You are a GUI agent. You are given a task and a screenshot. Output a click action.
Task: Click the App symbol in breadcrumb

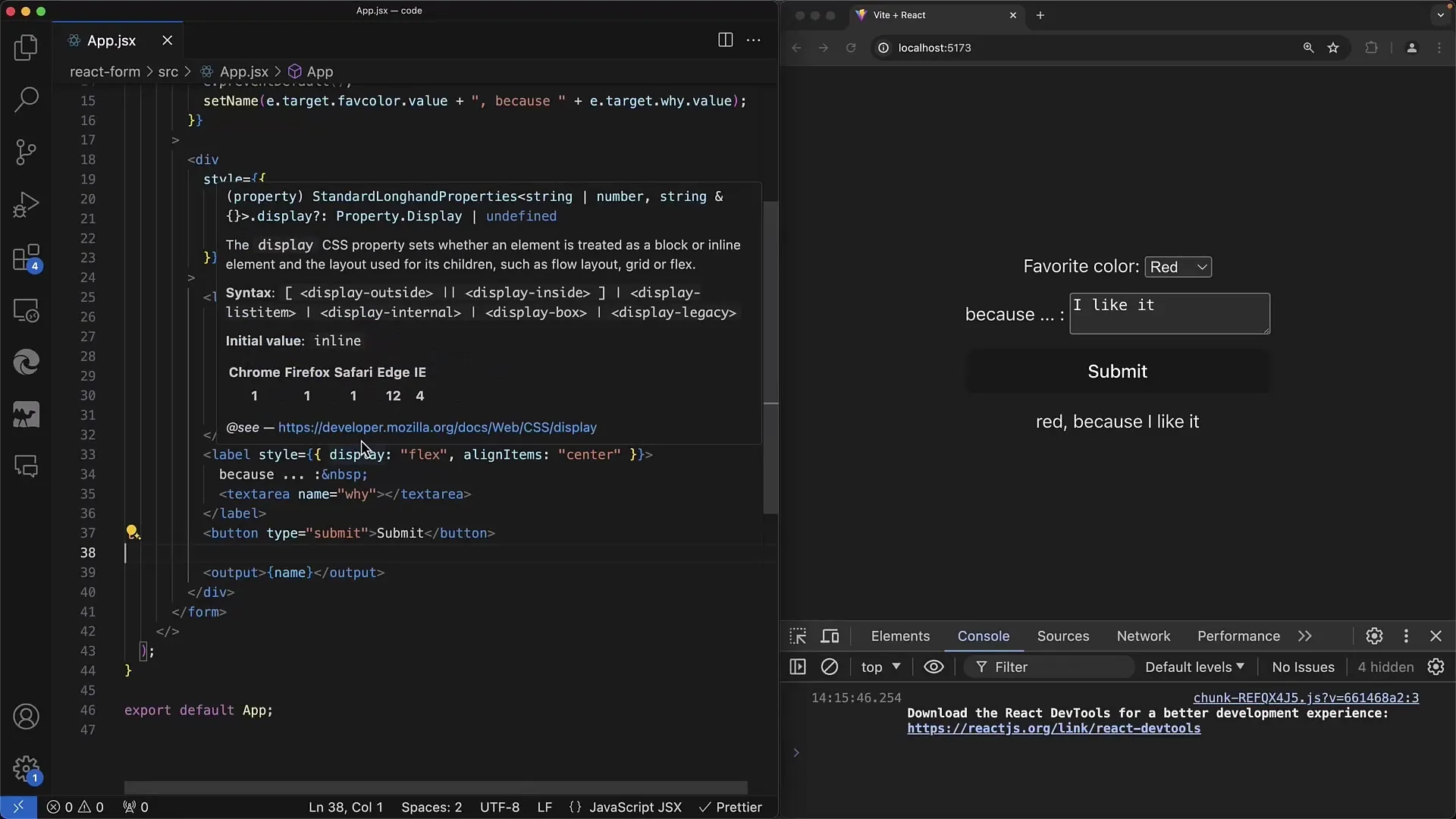pos(311,71)
